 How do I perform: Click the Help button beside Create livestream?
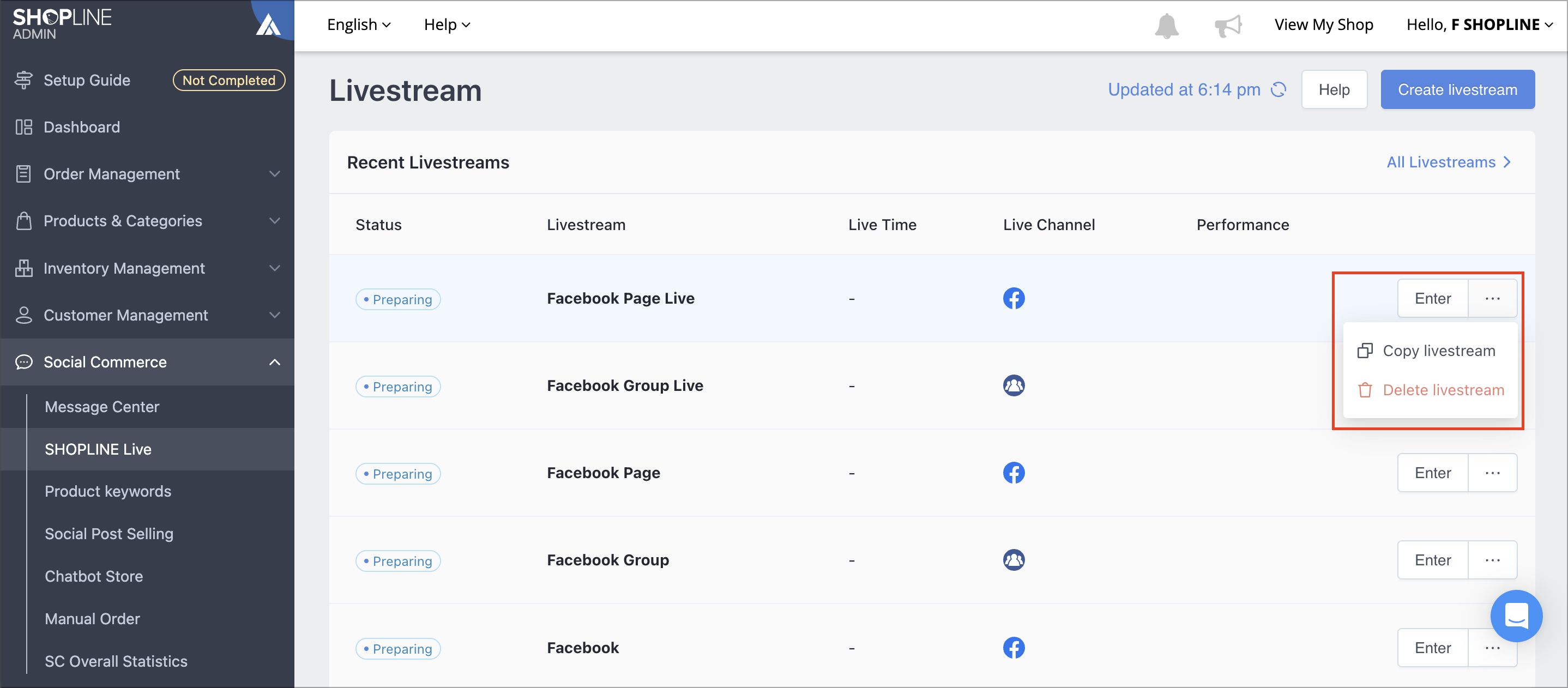(1334, 89)
